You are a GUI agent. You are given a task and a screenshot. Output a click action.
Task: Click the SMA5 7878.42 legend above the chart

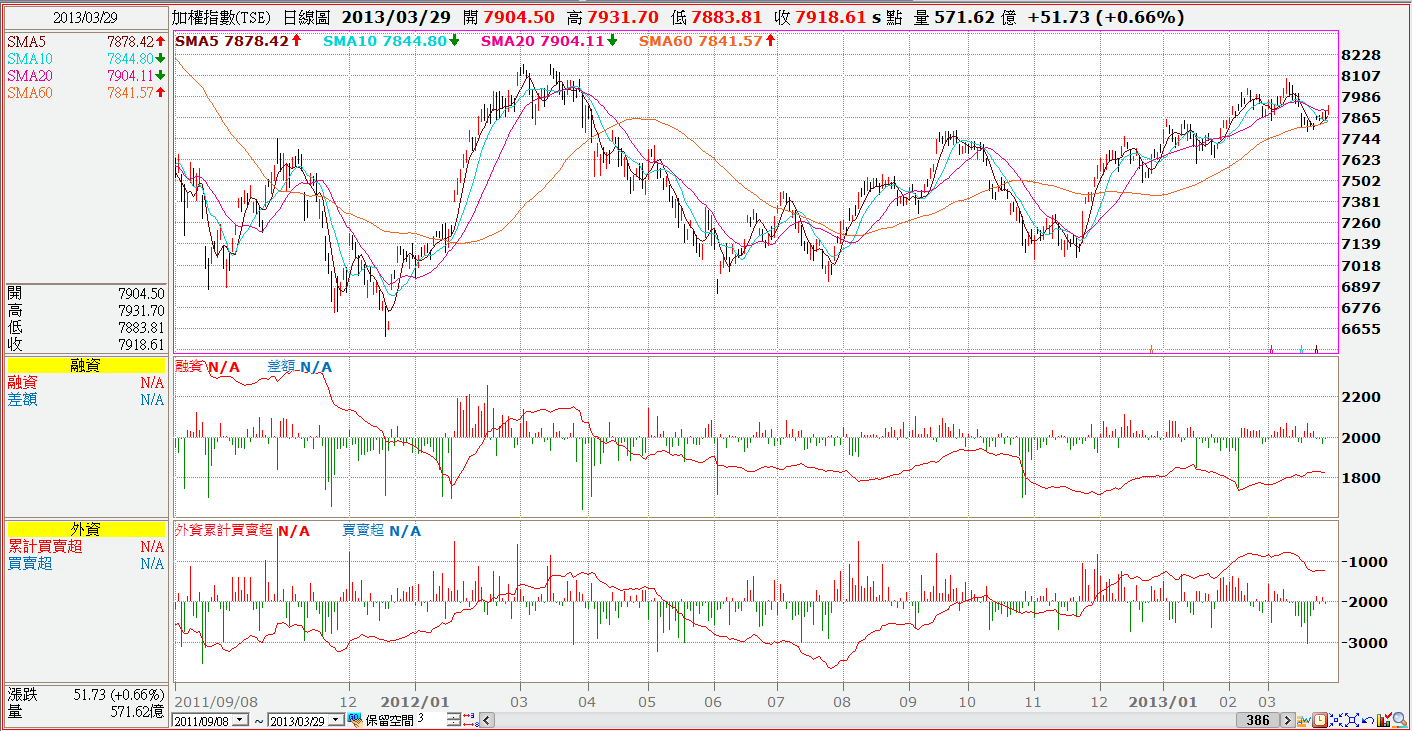pos(238,41)
